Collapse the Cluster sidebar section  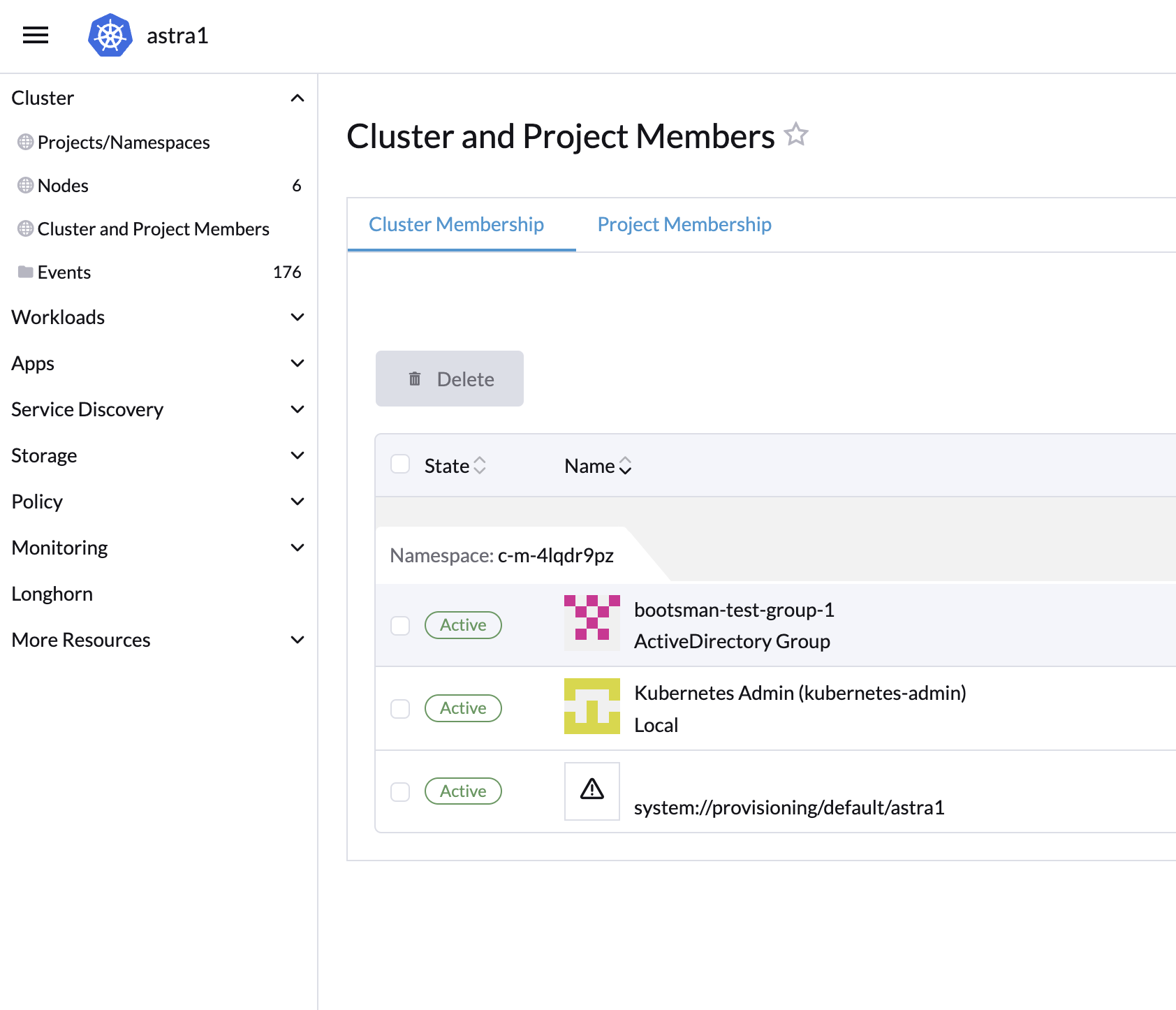point(297,98)
